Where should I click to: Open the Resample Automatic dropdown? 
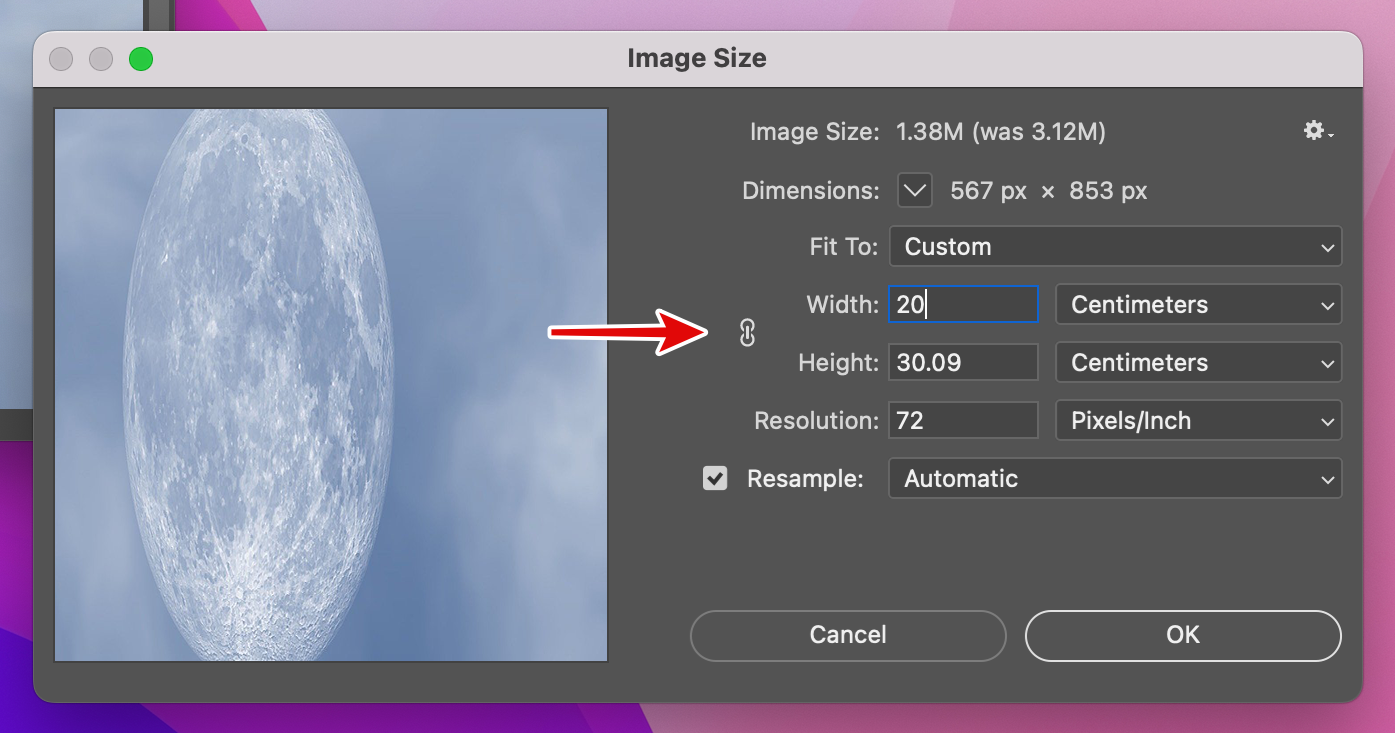1115,479
